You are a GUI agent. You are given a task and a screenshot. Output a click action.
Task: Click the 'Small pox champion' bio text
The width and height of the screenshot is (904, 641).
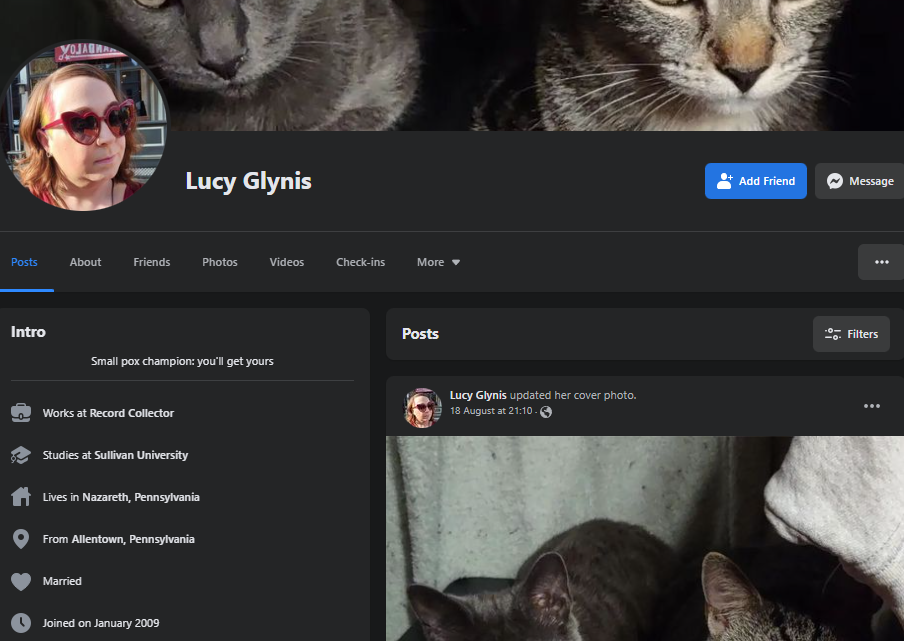(x=182, y=361)
